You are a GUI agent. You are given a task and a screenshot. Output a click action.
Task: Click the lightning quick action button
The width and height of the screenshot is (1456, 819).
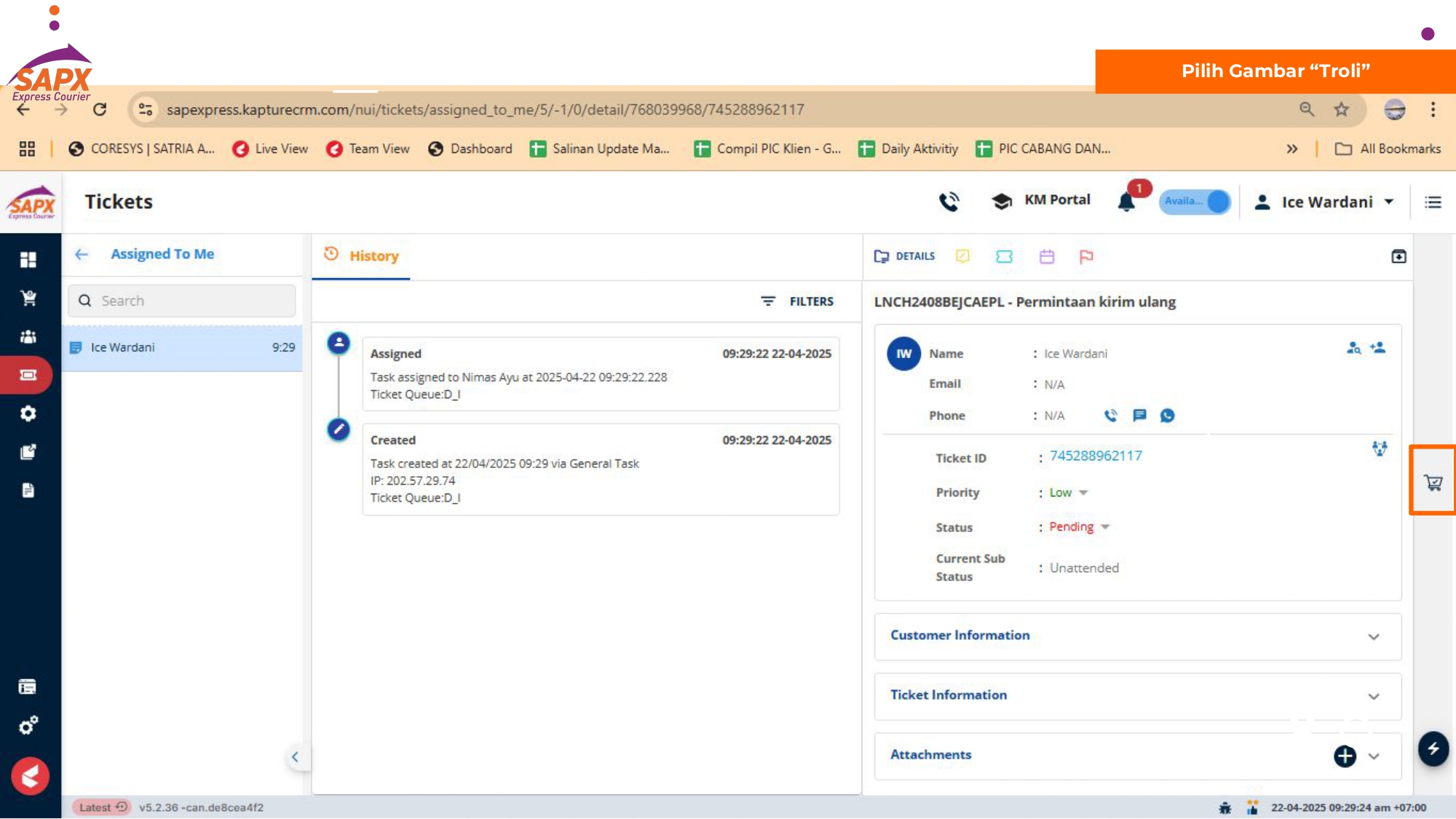click(1433, 748)
